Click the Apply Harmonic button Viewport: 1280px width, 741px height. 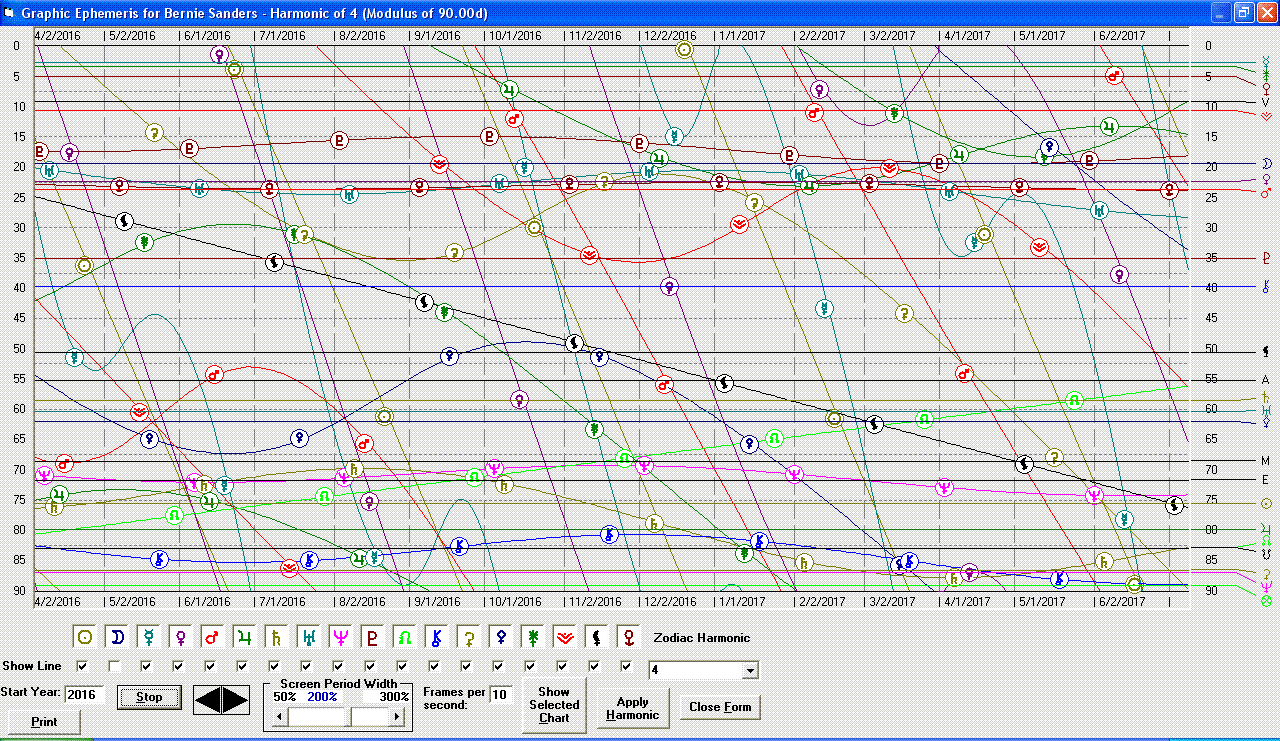point(632,708)
